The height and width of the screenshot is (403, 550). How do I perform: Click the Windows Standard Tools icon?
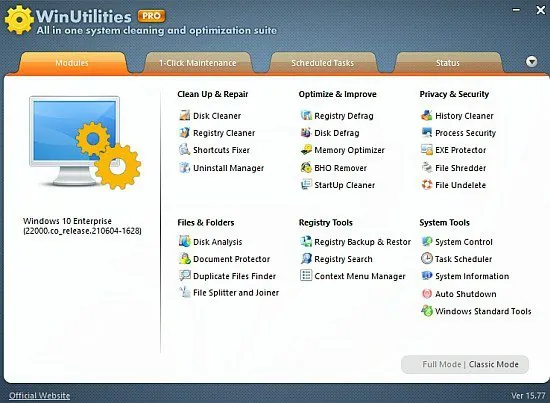pyautogui.click(x=427, y=311)
